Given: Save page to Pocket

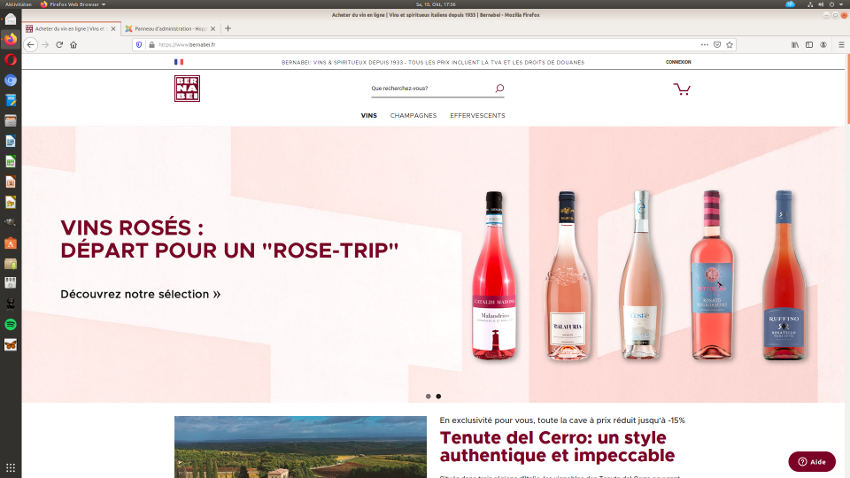Looking at the screenshot, I should (x=717, y=45).
